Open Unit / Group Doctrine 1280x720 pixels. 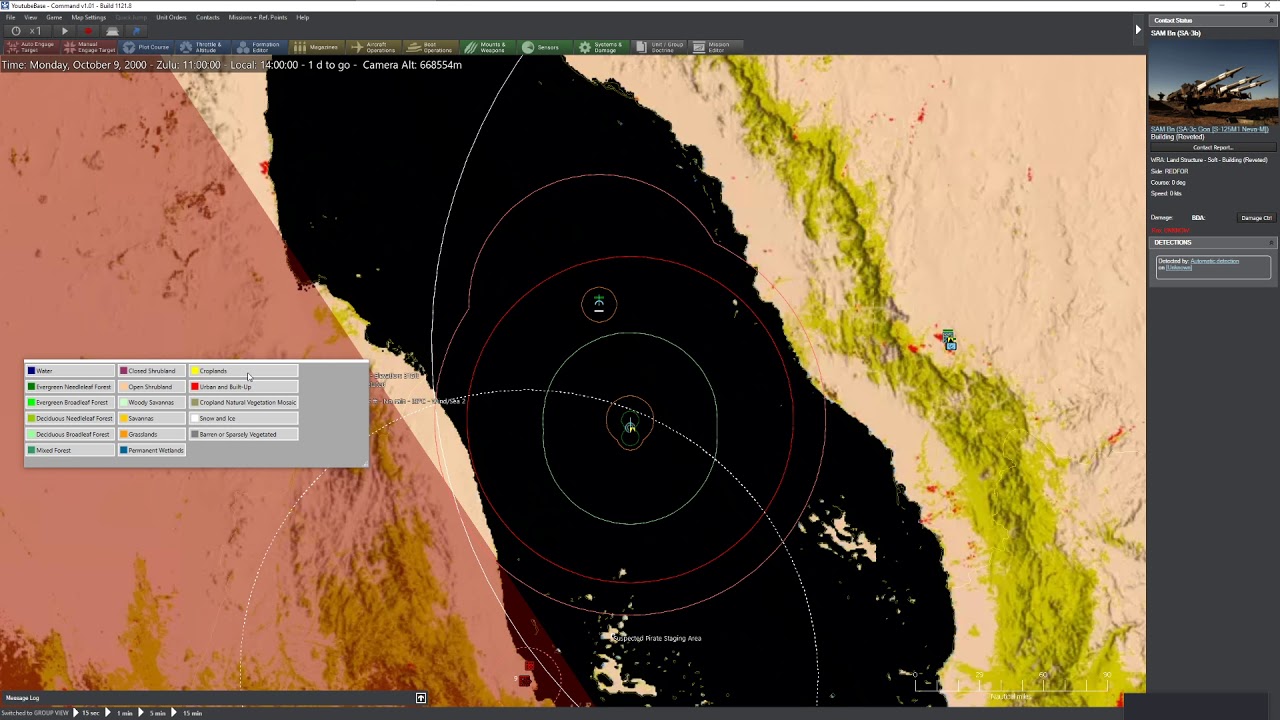(x=660, y=47)
